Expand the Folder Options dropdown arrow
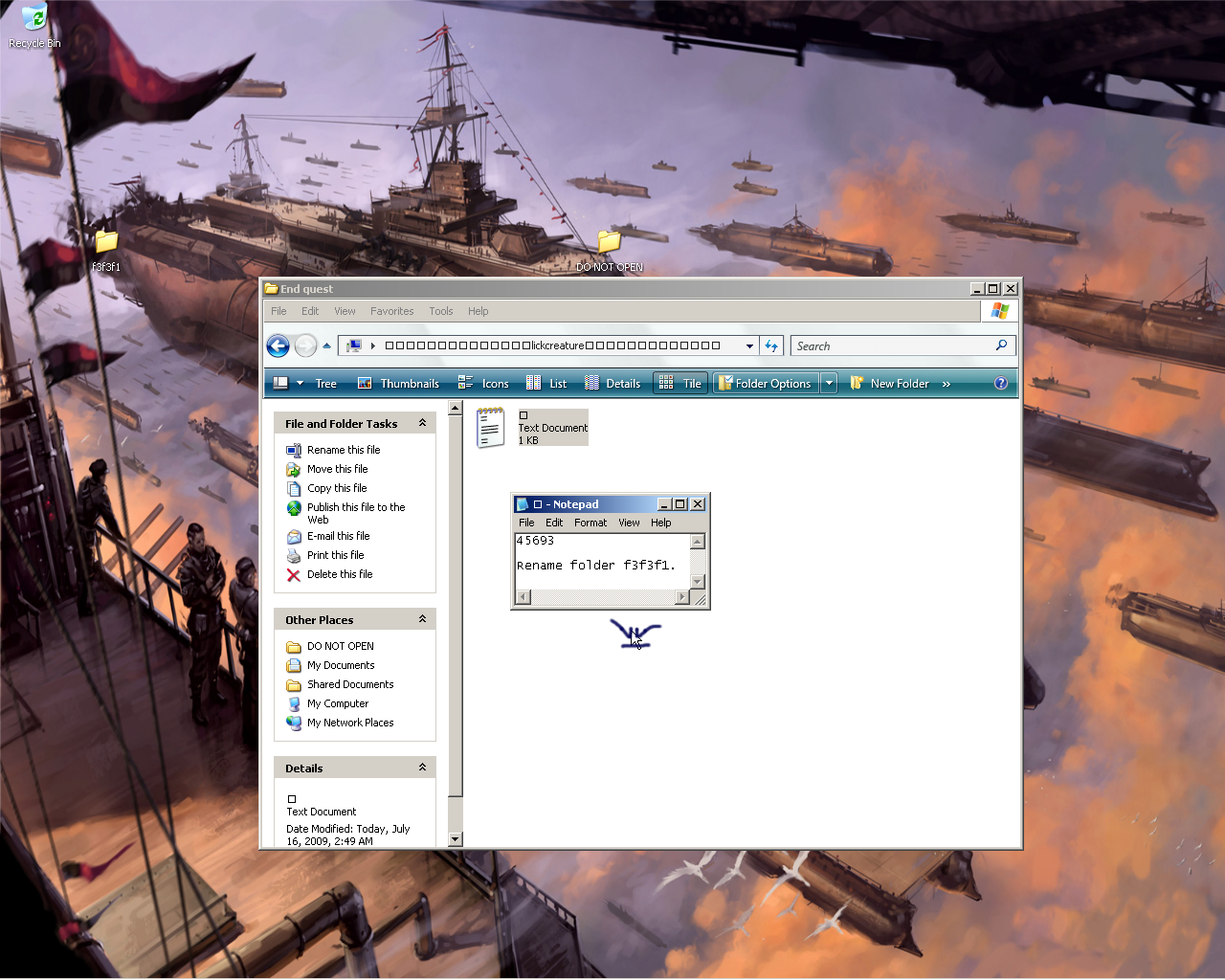The height and width of the screenshot is (980, 1225). coord(829,384)
